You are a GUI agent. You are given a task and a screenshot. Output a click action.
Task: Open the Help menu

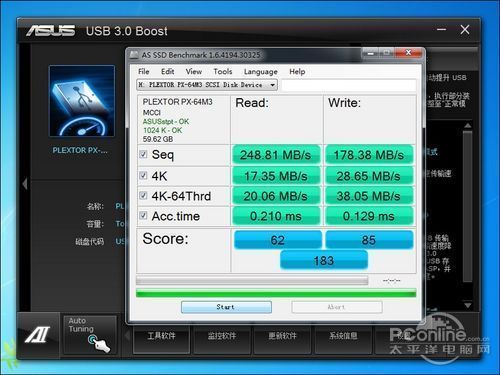297,72
